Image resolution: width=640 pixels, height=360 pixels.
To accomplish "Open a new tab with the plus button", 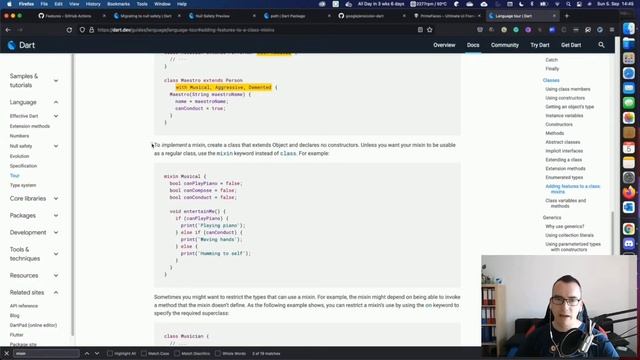I will coord(567,16).
